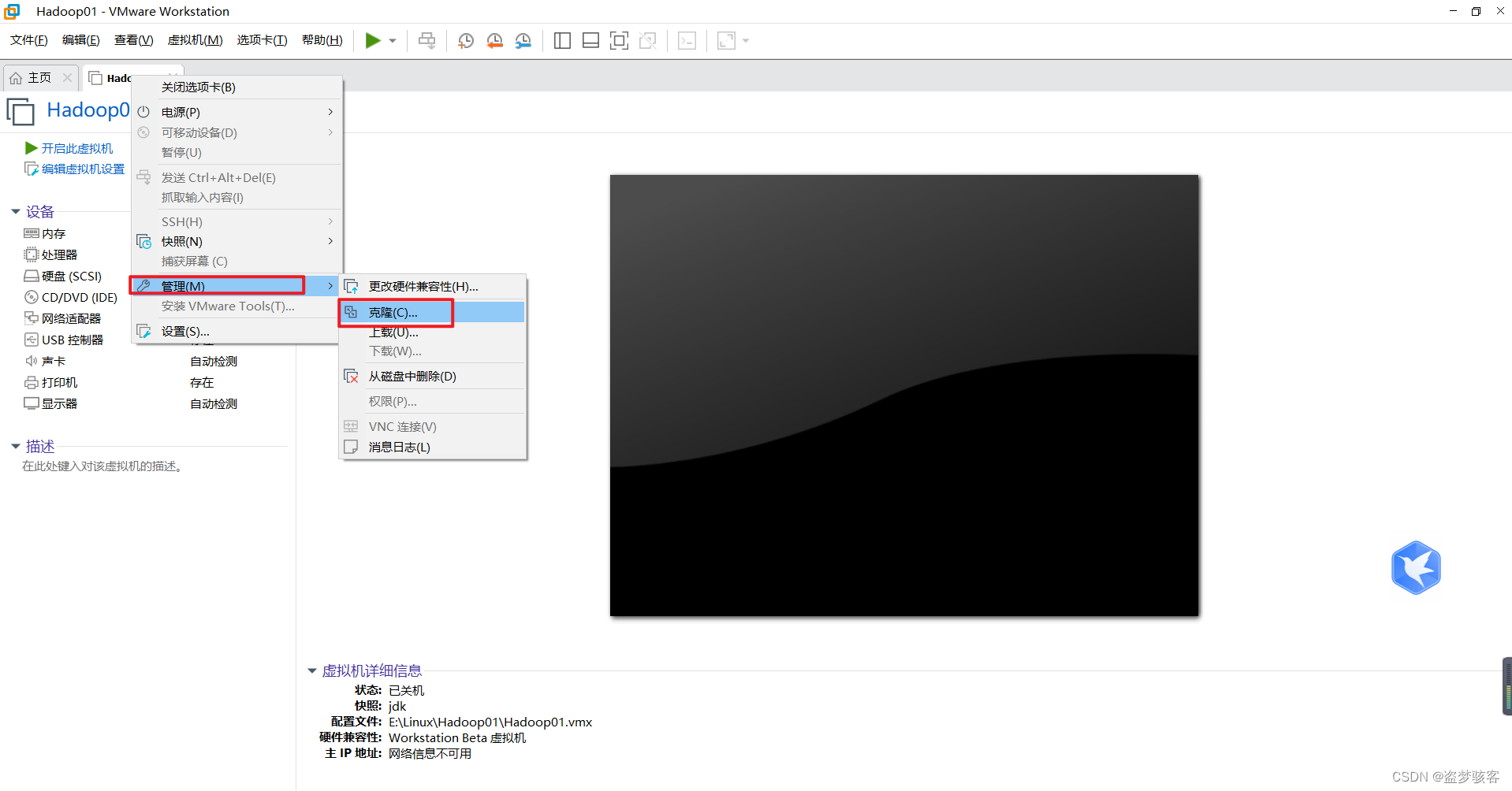Click the full screen mode toolbar icon
Screen dimensions: 1512x791
(620, 40)
